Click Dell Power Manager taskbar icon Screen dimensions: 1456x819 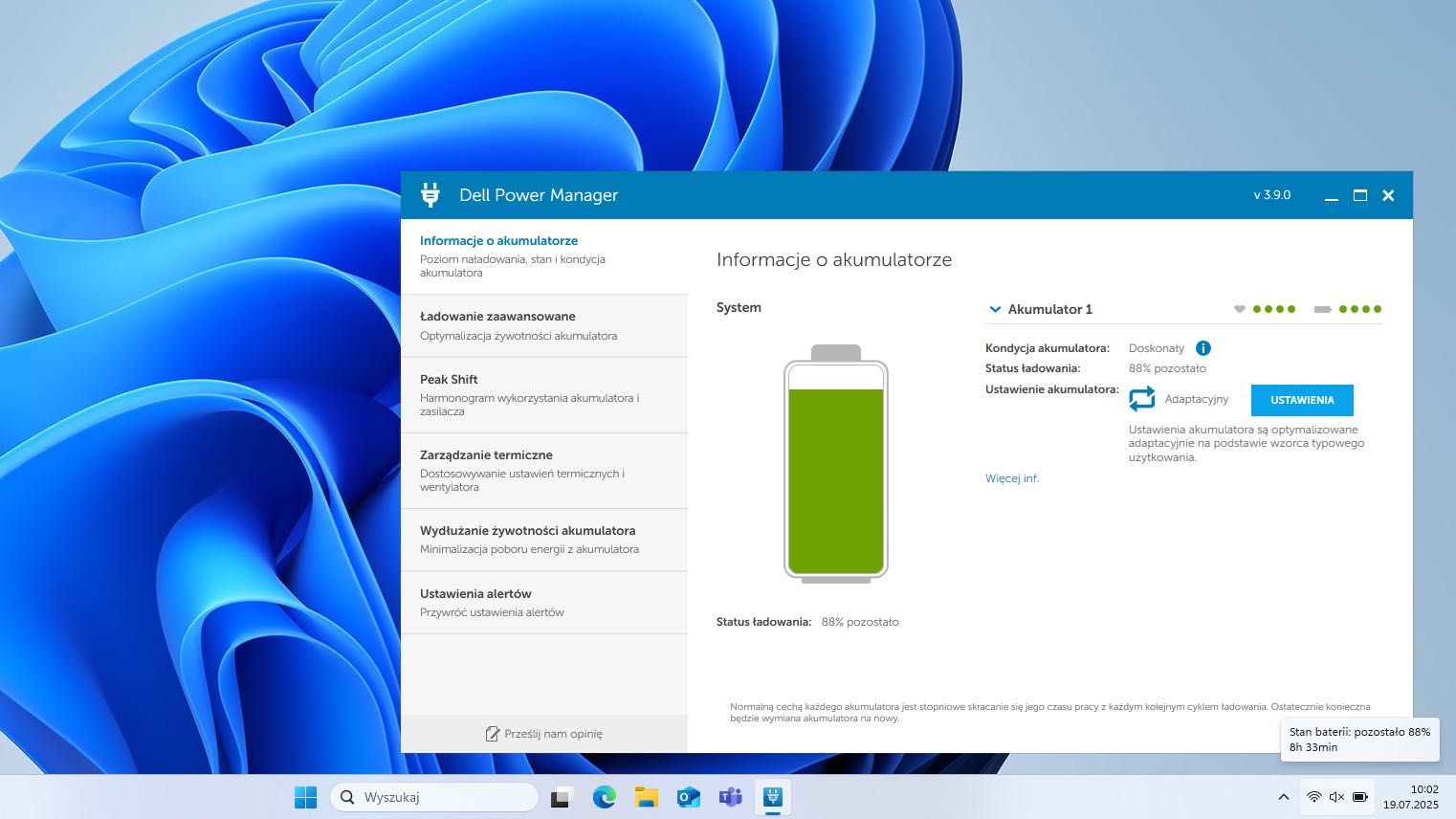pyautogui.click(x=773, y=797)
